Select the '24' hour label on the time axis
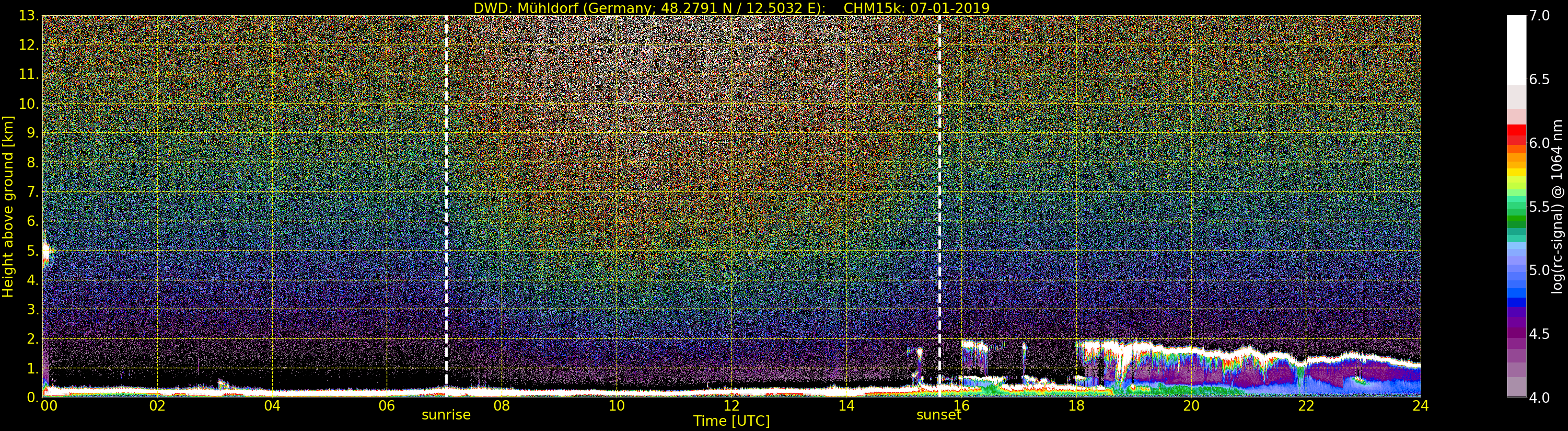Screen dimensions: 1568x431 (x=1421, y=405)
